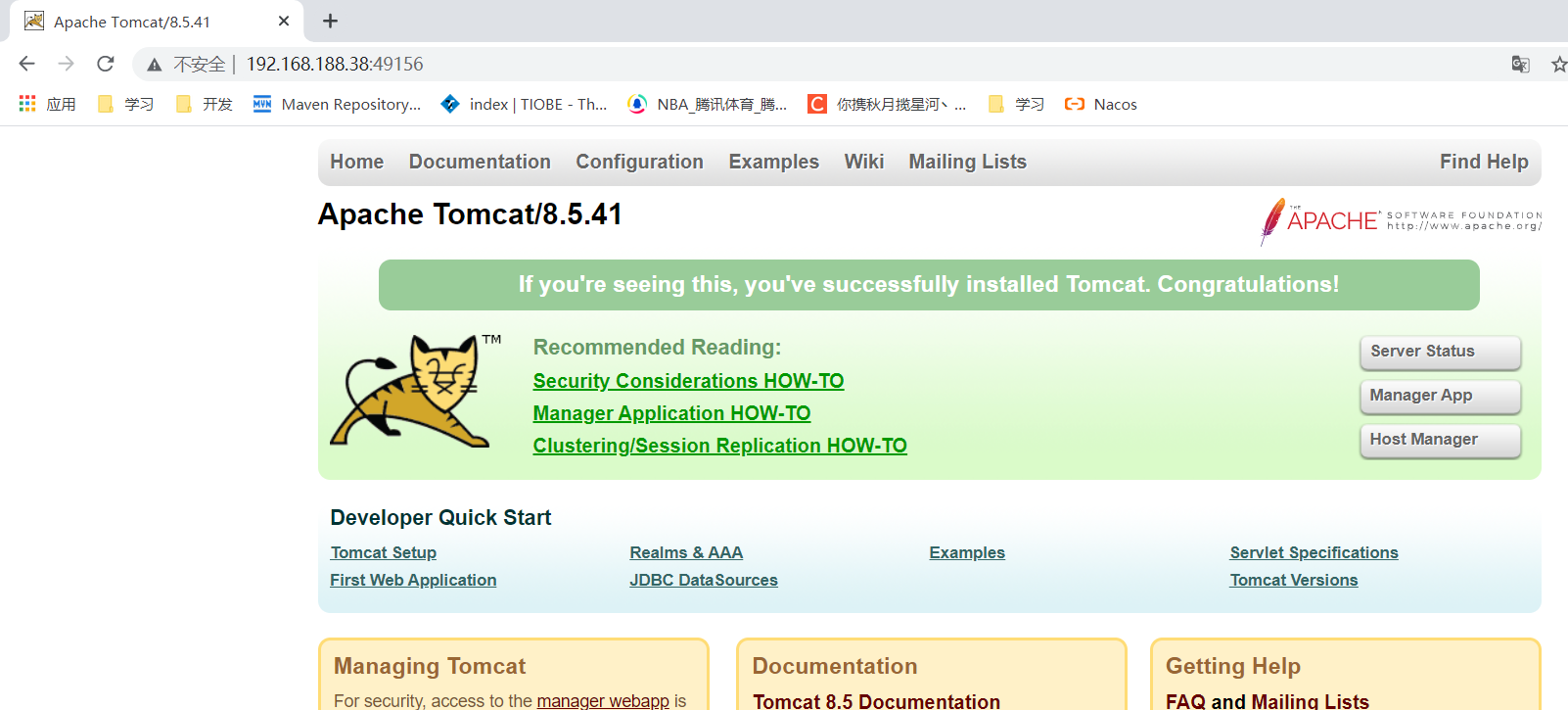This screenshot has height=710, width=1568.
Task: Open the Tomcat Setup link
Action: [x=384, y=552]
